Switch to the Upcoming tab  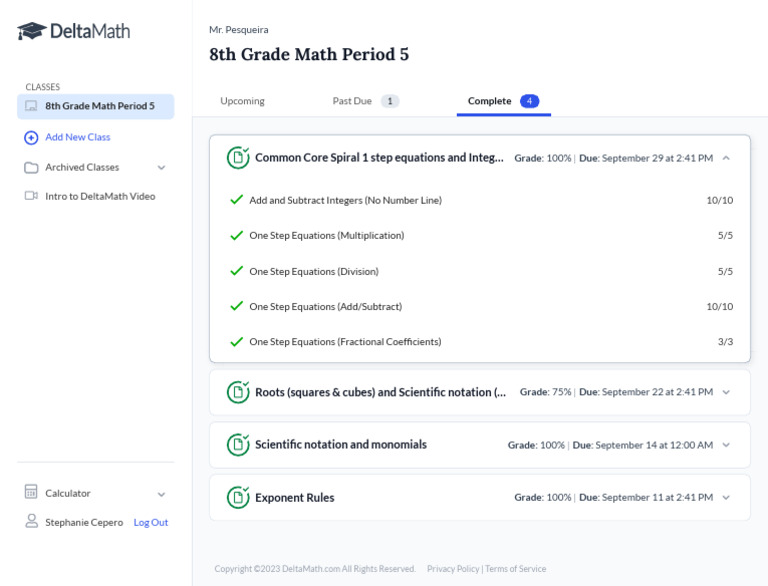[x=242, y=101]
